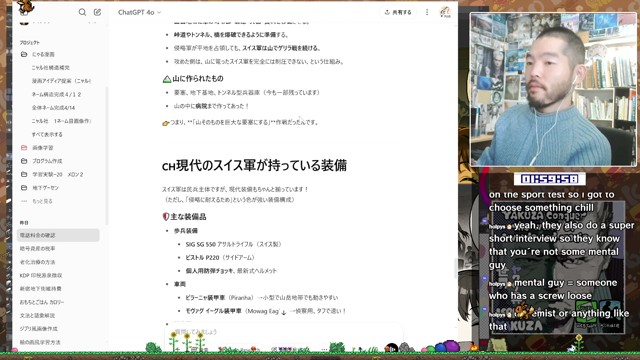Open the にゃる漫画 project folder icon
Screen dimensions: 640x360
(24, 54)
